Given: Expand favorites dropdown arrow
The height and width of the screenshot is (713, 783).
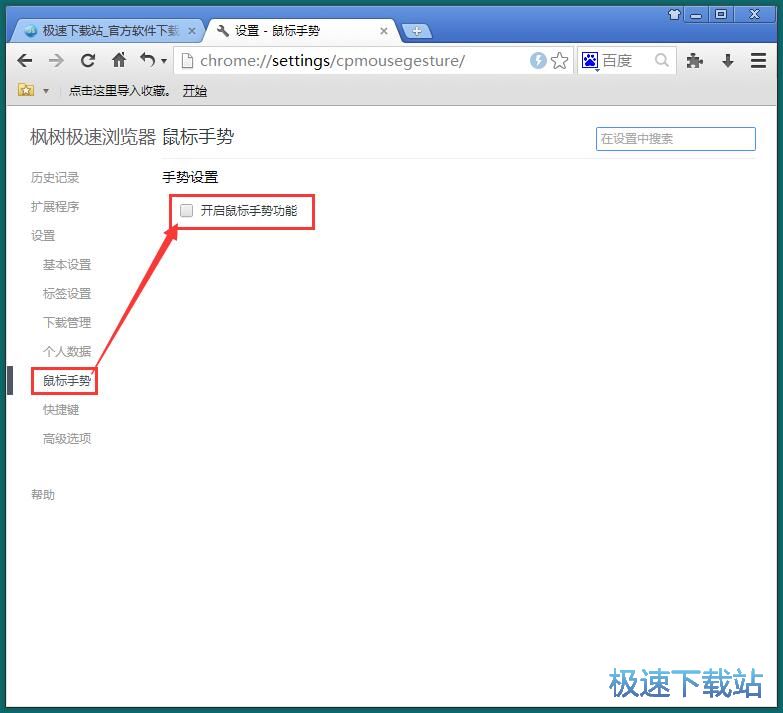Looking at the screenshot, I should 46,91.
